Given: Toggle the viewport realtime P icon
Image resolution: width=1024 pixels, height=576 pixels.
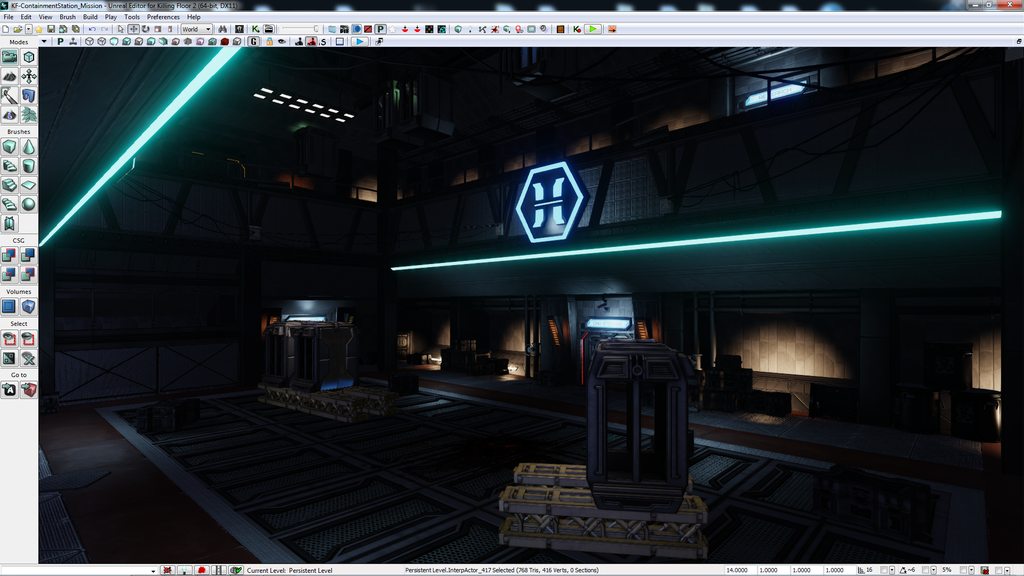Looking at the screenshot, I should 60,42.
